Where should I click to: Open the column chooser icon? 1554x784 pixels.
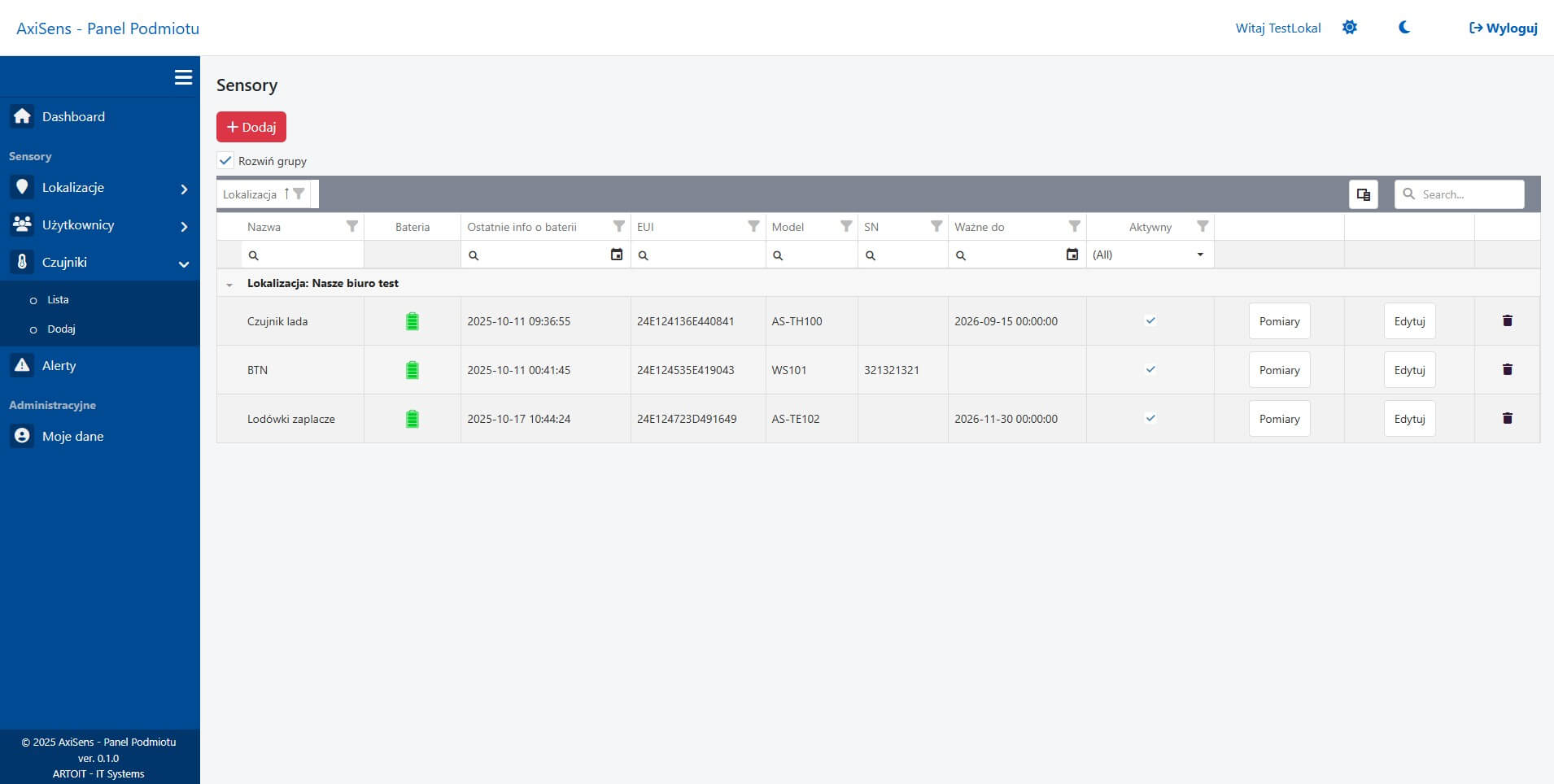coord(1363,194)
